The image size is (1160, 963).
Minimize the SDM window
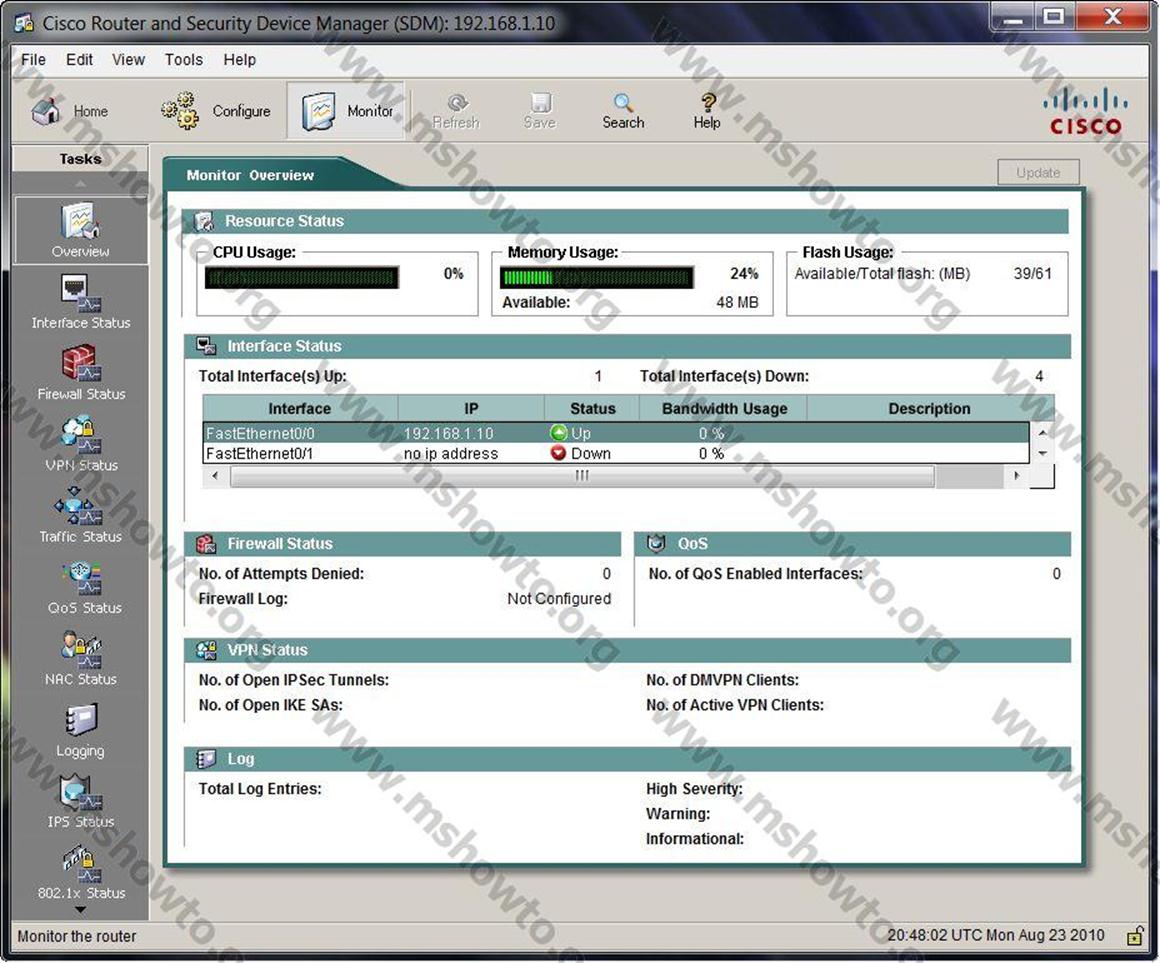pos(1012,18)
